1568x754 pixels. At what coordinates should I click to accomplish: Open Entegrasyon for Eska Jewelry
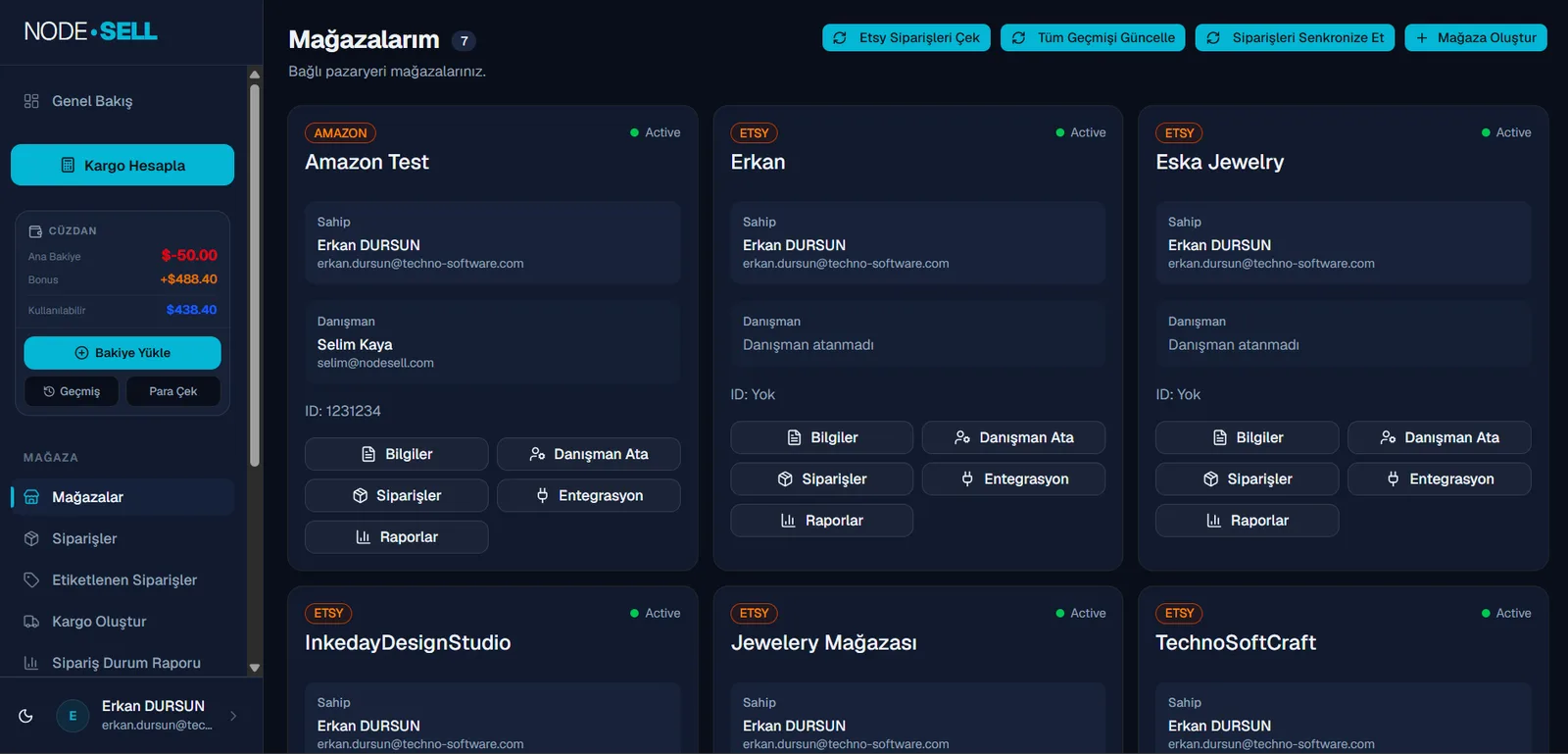coord(1439,478)
